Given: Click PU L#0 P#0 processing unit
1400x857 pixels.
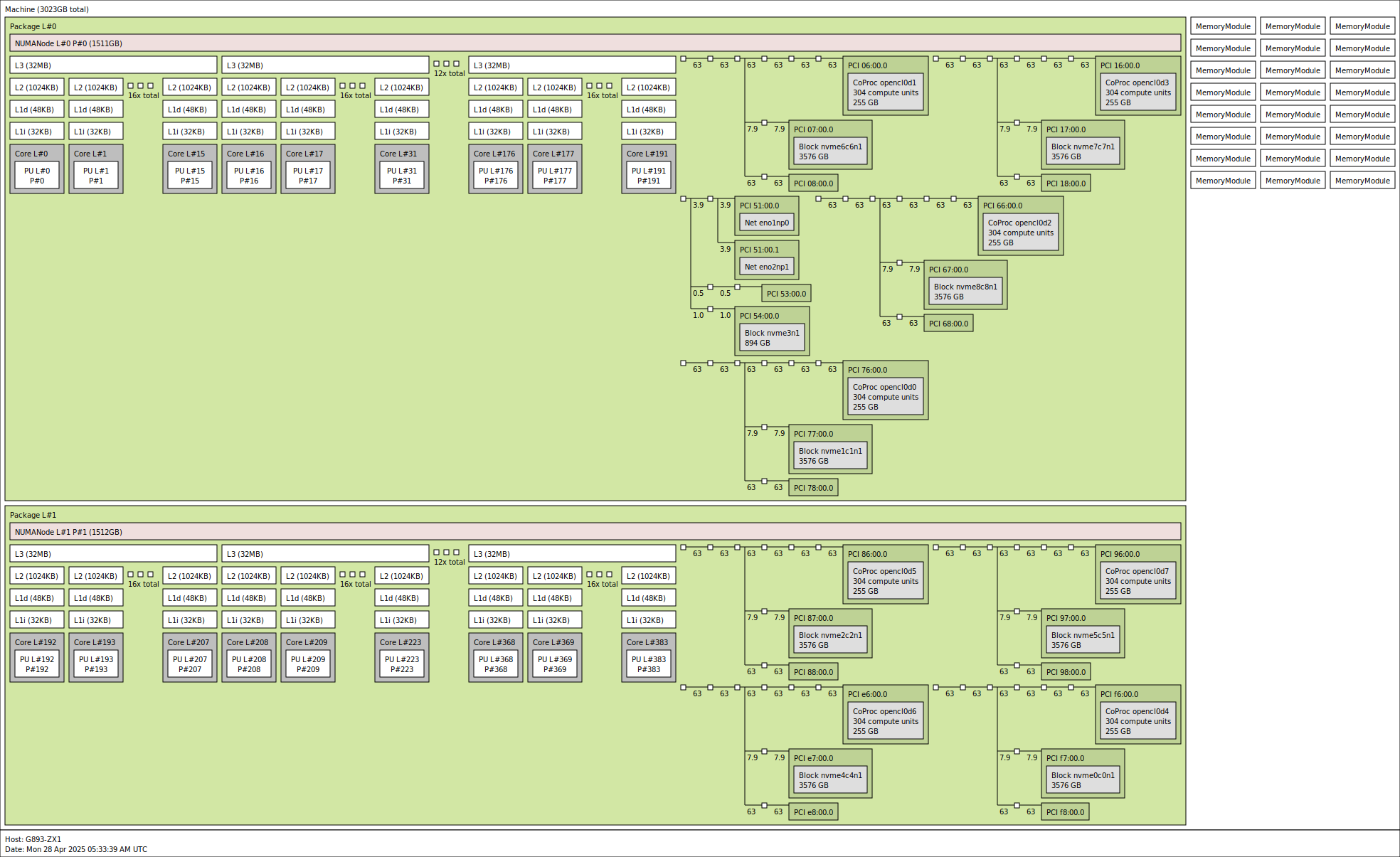Looking at the screenshot, I should tap(37, 176).
